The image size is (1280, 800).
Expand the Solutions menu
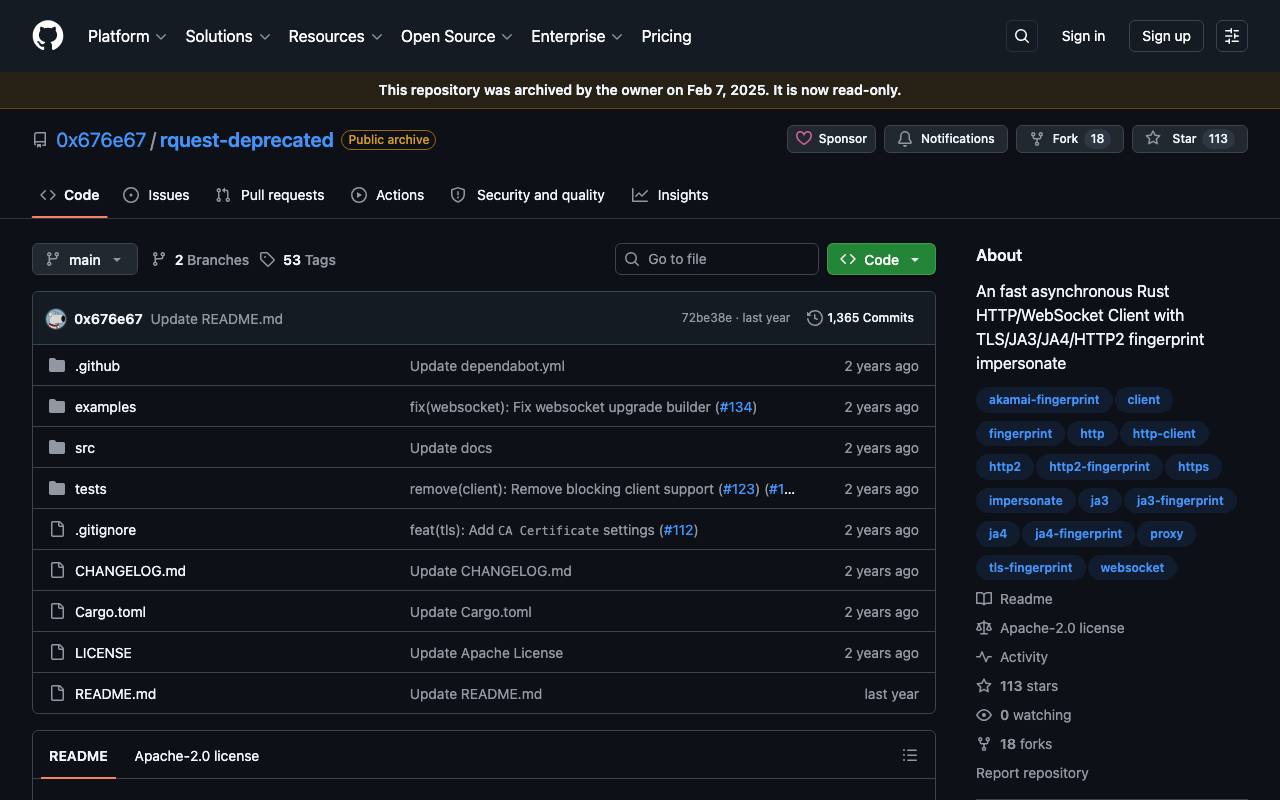pos(228,36)
